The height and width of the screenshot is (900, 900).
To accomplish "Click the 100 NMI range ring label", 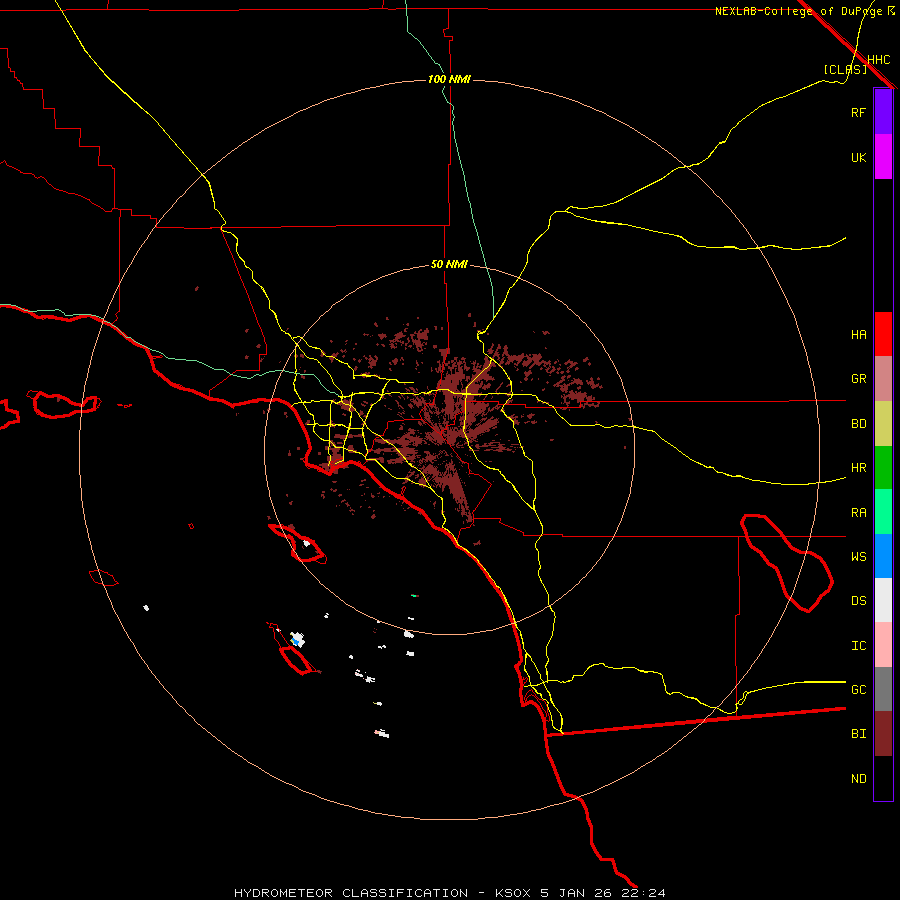I will (449, 79).
